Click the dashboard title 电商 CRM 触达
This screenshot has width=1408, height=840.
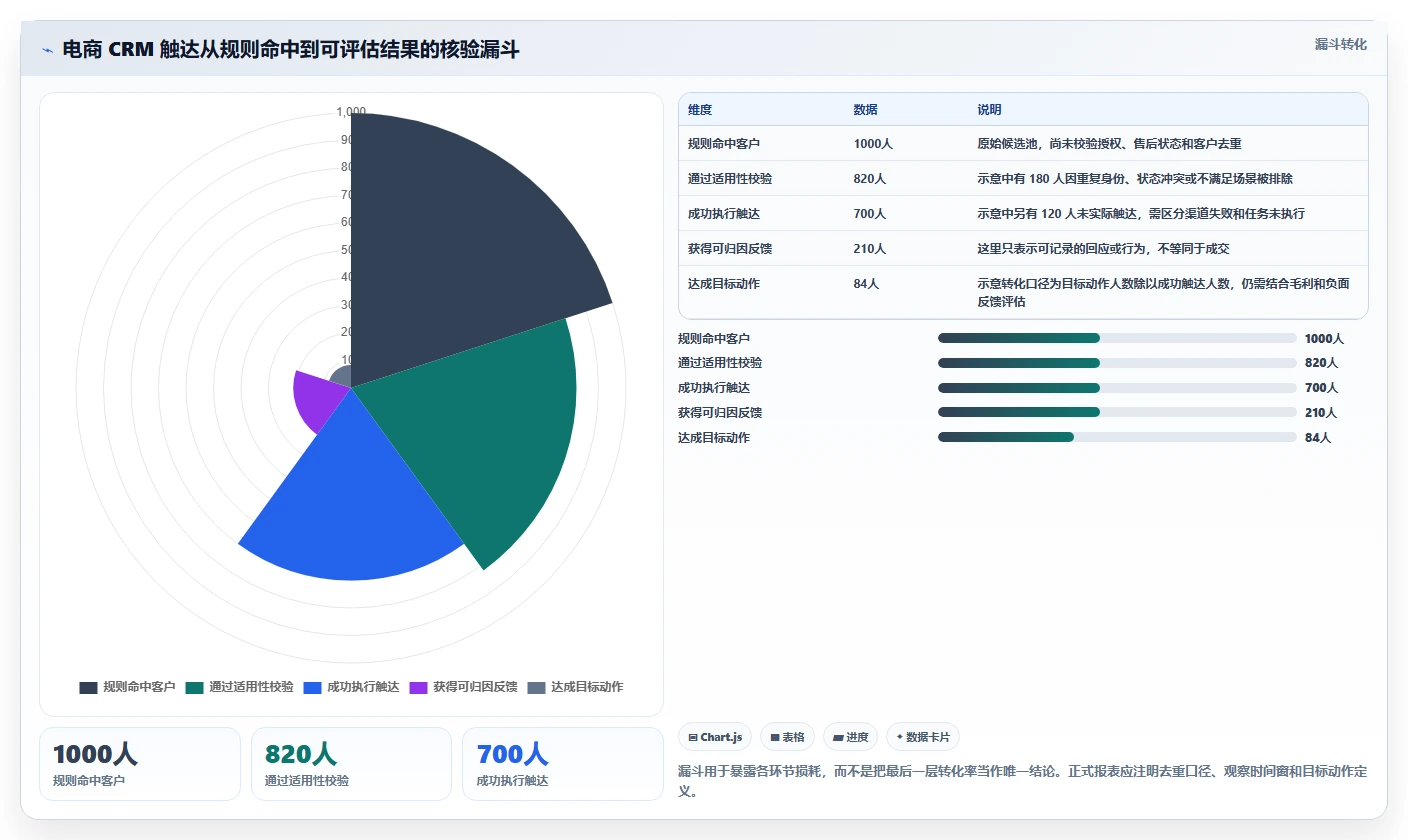(291, 49)
